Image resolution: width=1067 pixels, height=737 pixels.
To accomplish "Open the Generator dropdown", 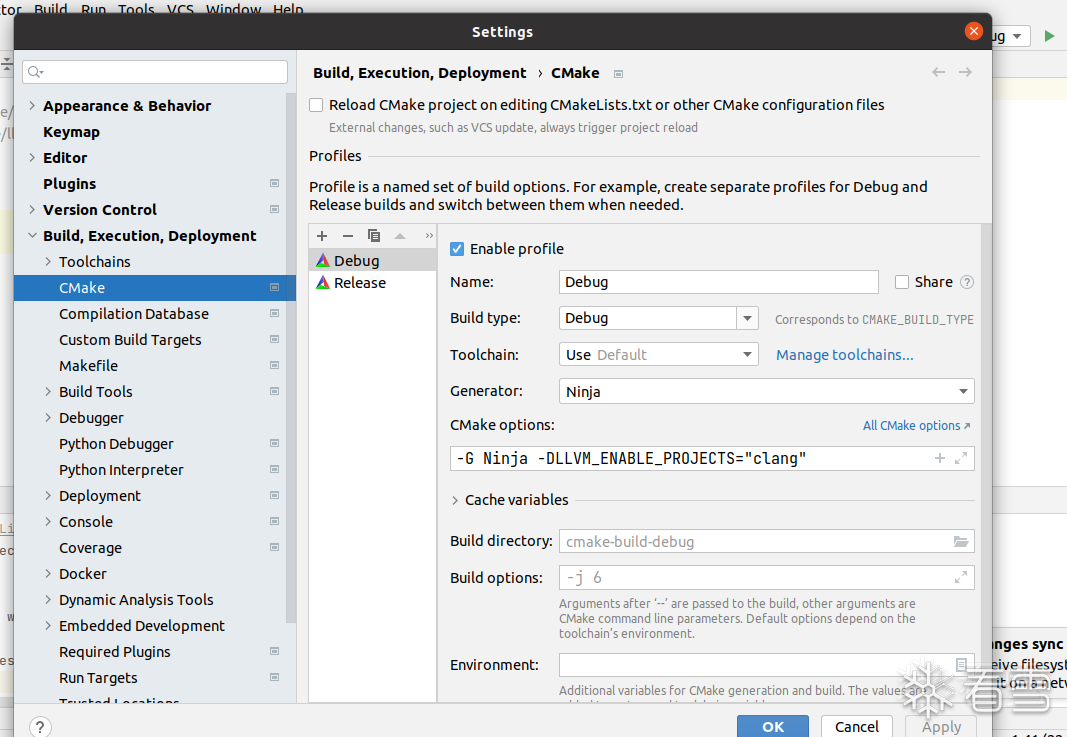I will (x=963, y=392).
